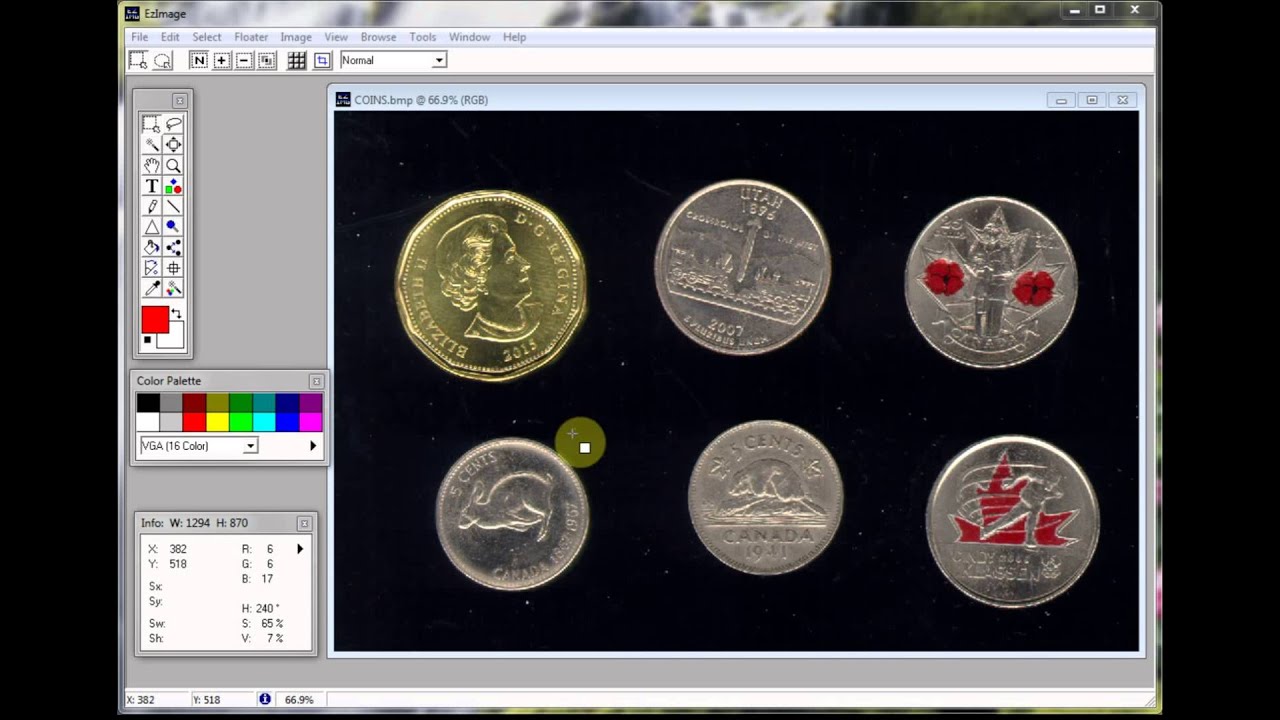Select the paint bucket fill tool
This screenshot has width=1280, height=720.
click(x=151, y=247)
